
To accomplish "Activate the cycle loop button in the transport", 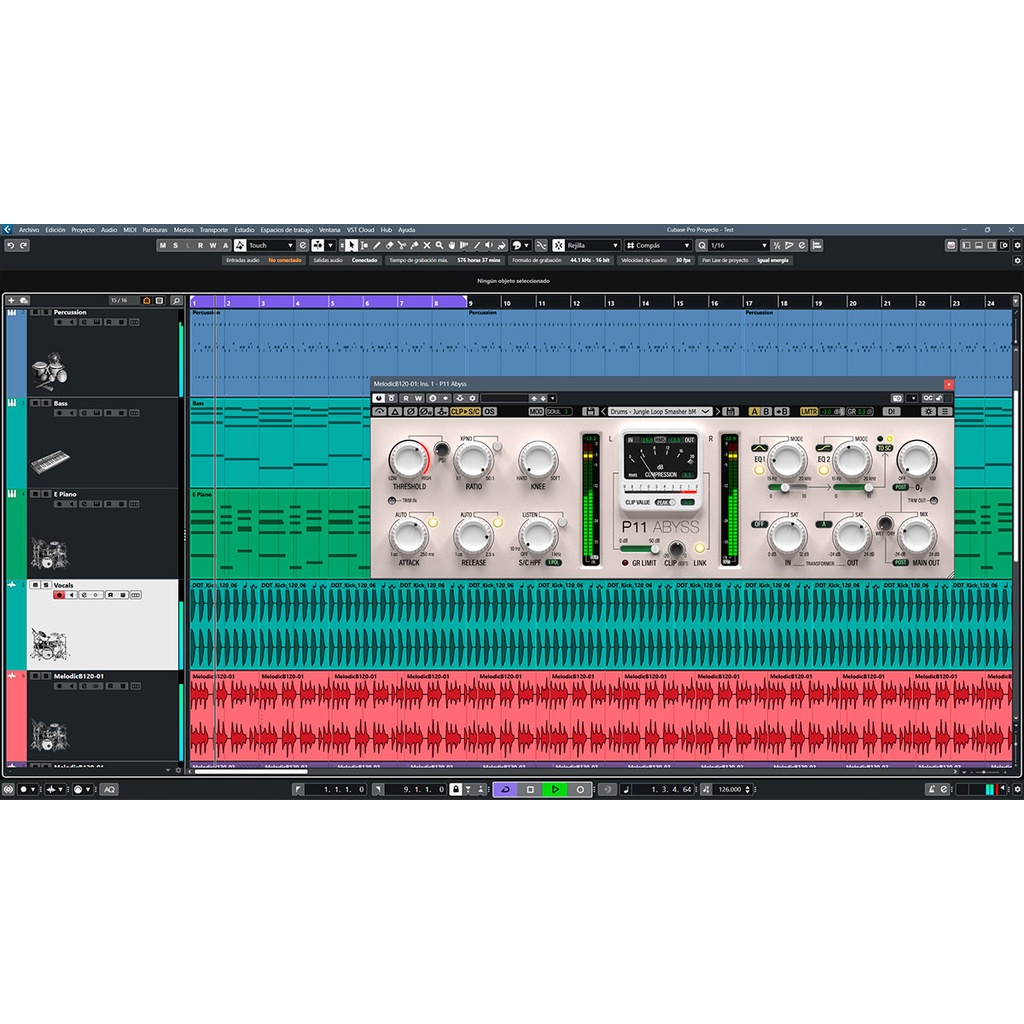I will (x=505, y=789).
